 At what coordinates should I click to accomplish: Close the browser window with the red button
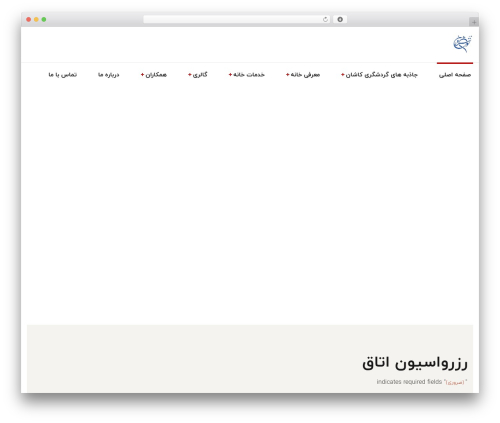(x=29, y=19)
